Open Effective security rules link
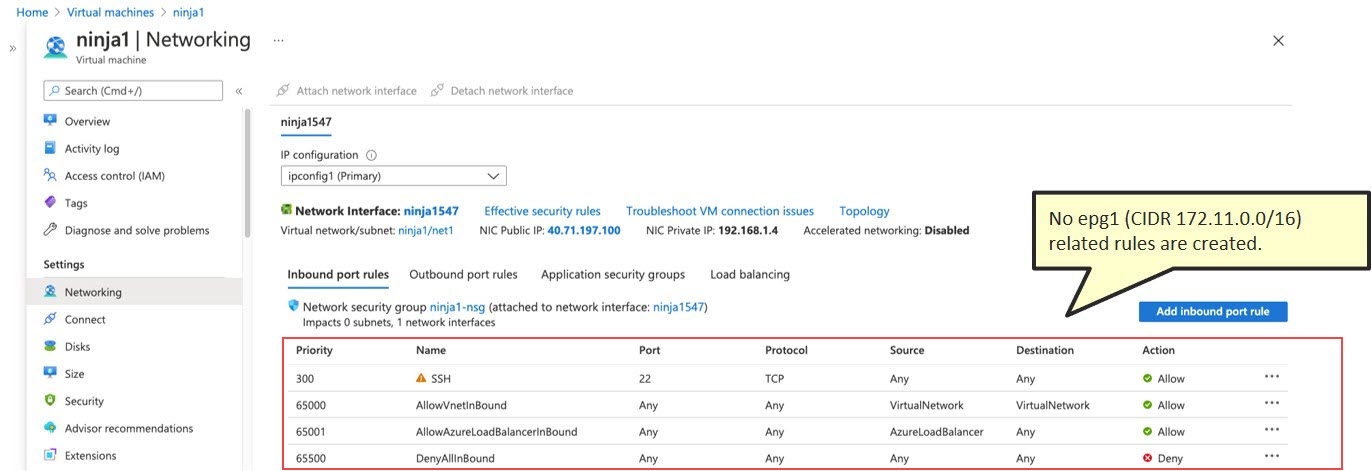1371x471 pixels. (542, 211)
